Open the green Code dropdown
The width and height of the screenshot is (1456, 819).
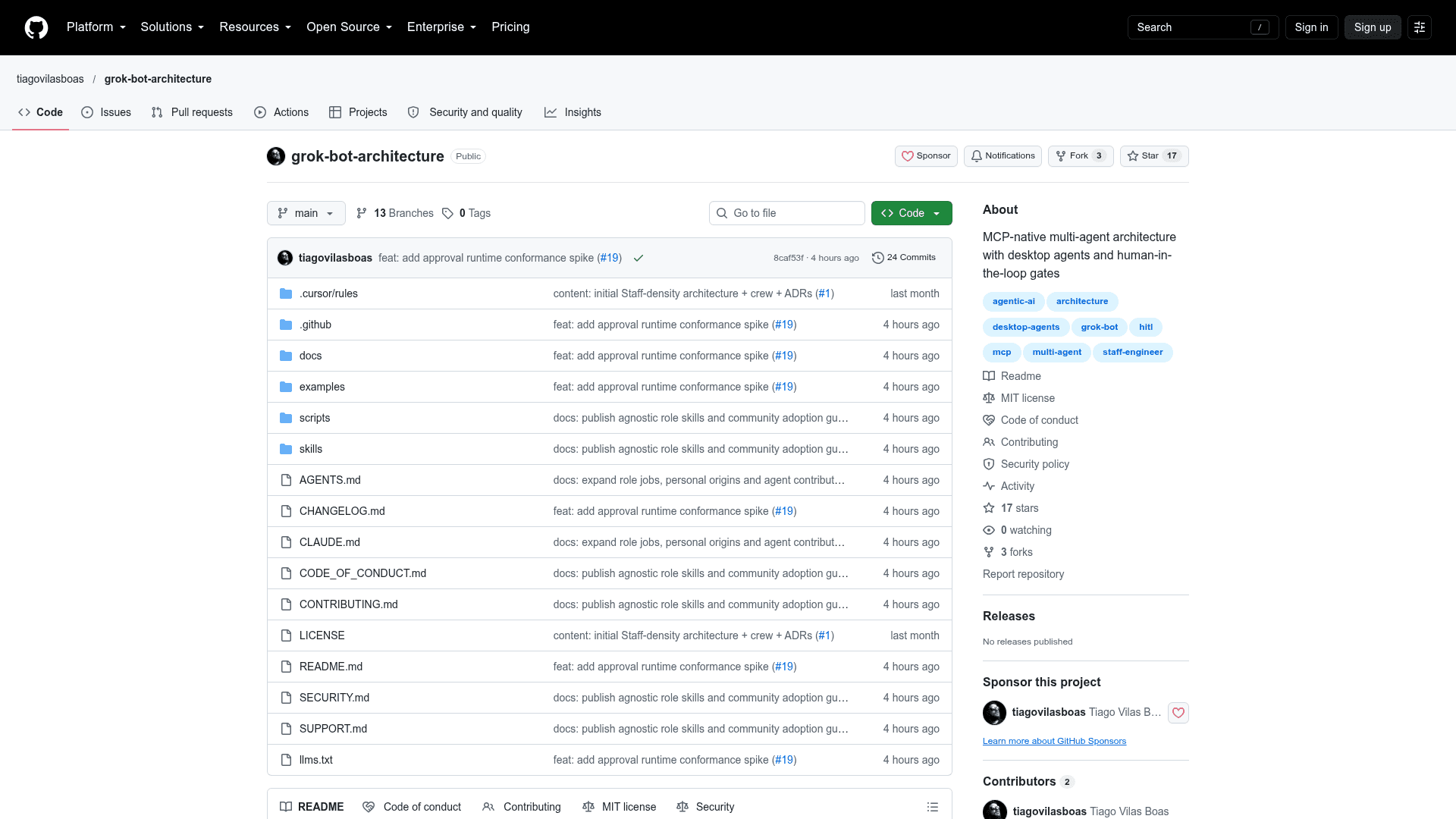[x=912, y=213]
